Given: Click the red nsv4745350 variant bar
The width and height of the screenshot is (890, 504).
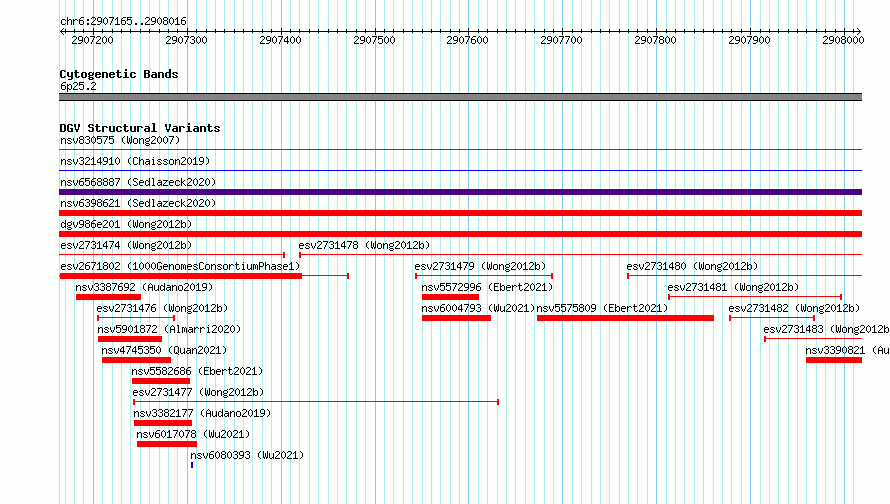Looking at the screenshot, I should tap(136, 360).
